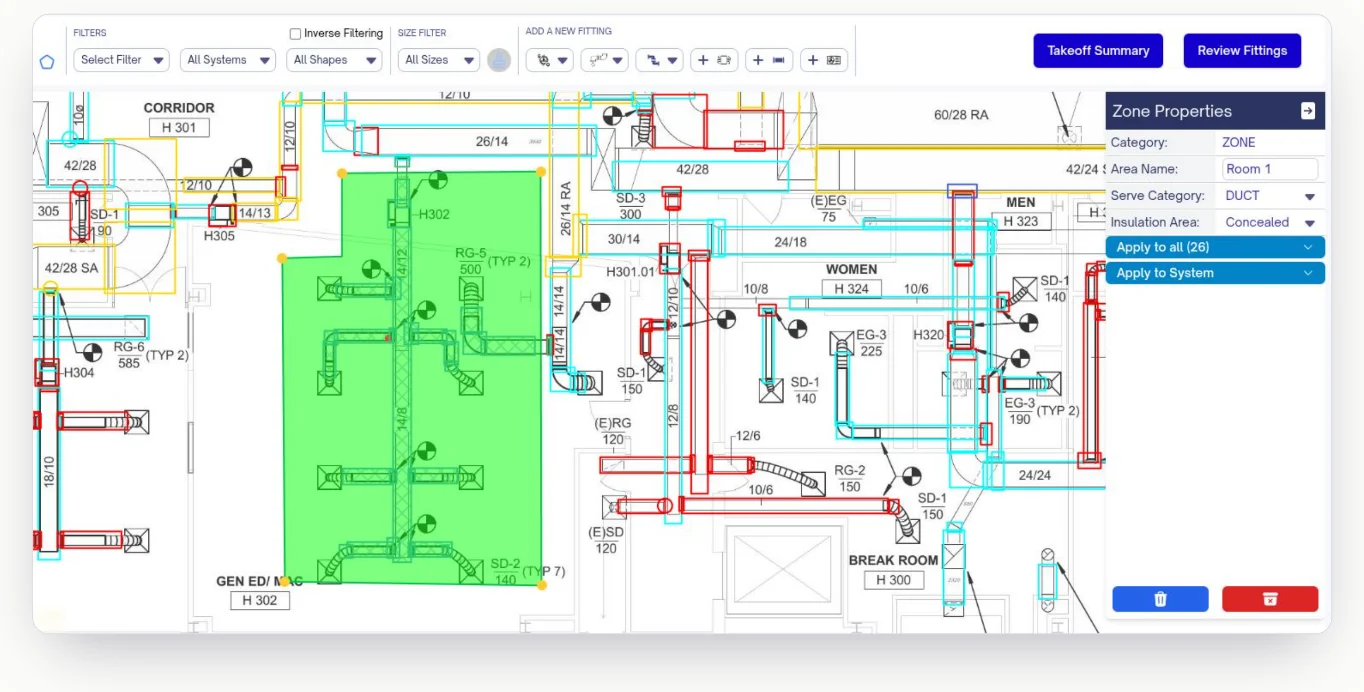This screenshot has height=692, width=1364.
Task: Click the 18/10 duct size label
Action: (x=49, y=472)
